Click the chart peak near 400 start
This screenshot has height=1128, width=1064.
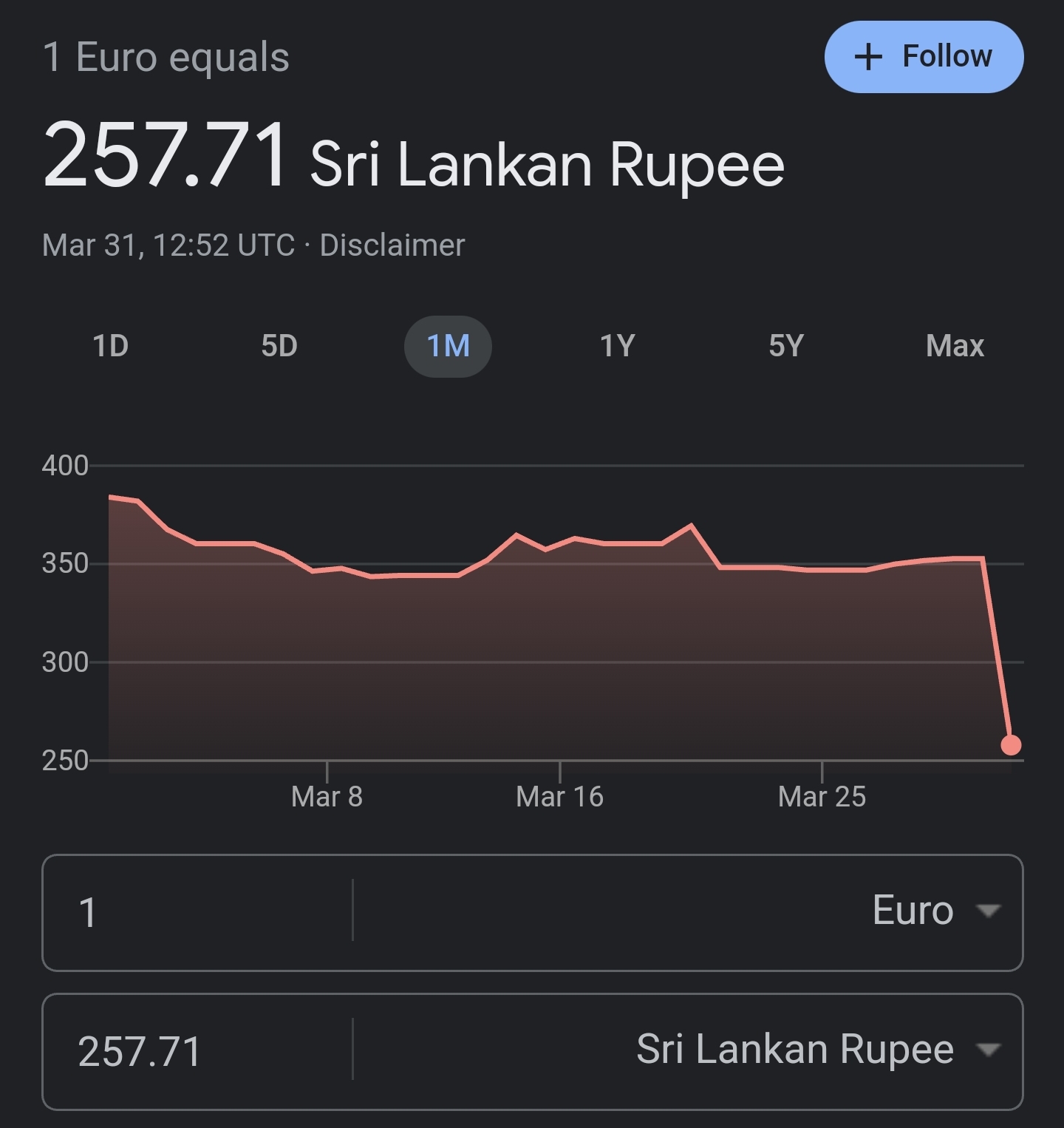(111, 497)
